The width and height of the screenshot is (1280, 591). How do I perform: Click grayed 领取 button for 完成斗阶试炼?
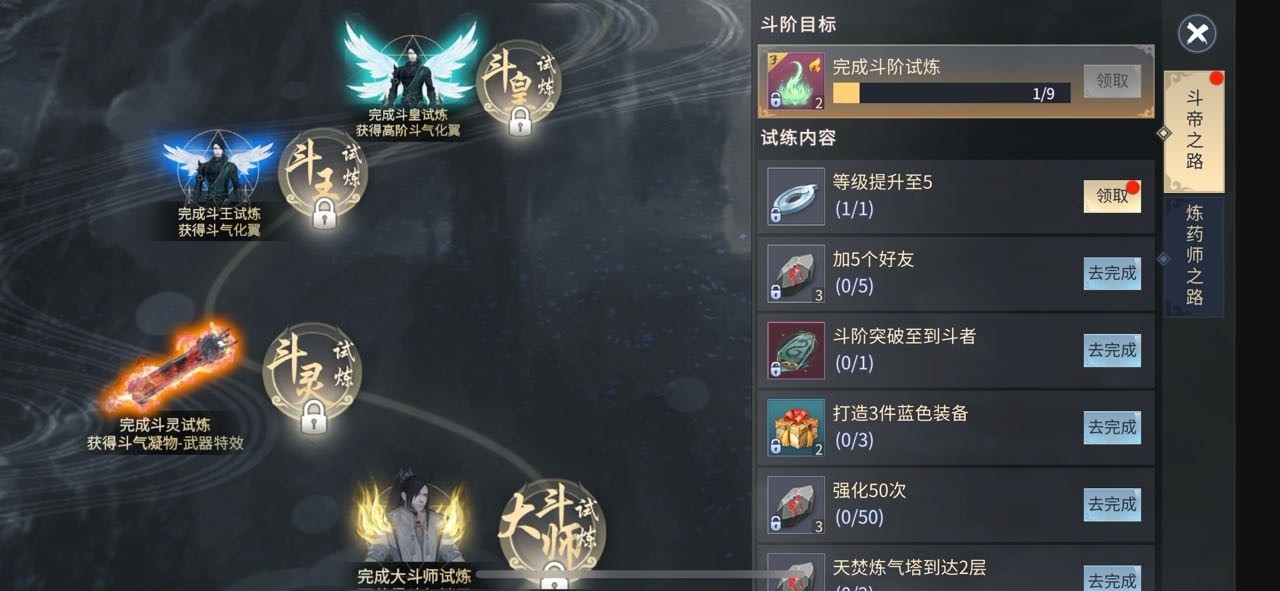1112,81
